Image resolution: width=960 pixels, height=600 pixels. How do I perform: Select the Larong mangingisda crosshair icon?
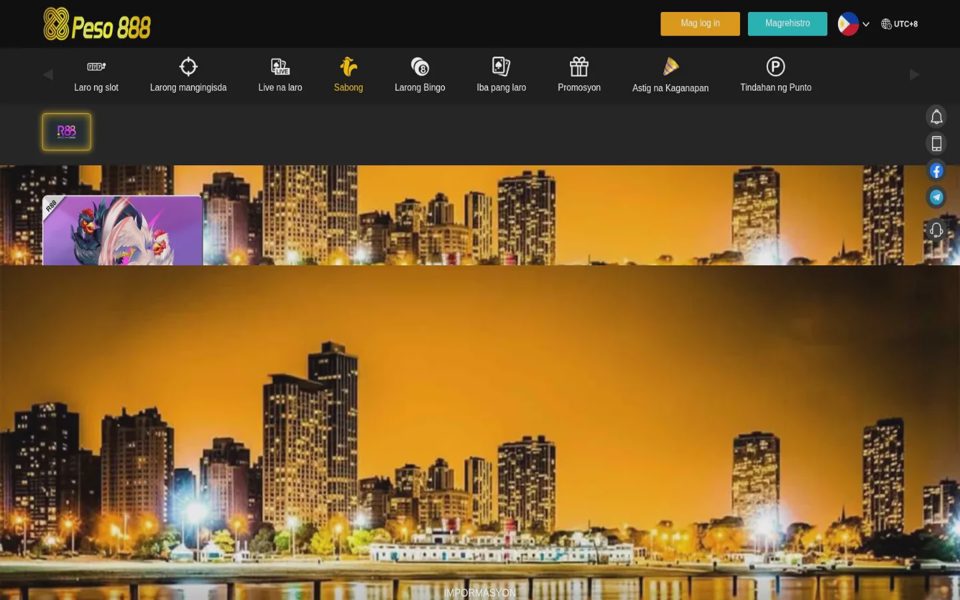point(188,66)
